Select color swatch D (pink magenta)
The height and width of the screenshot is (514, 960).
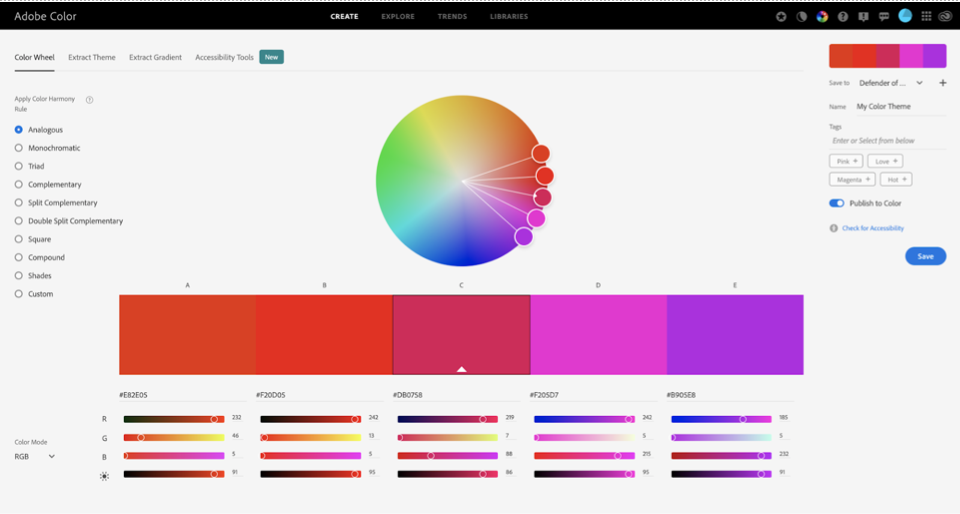click(x=598, y=335)
